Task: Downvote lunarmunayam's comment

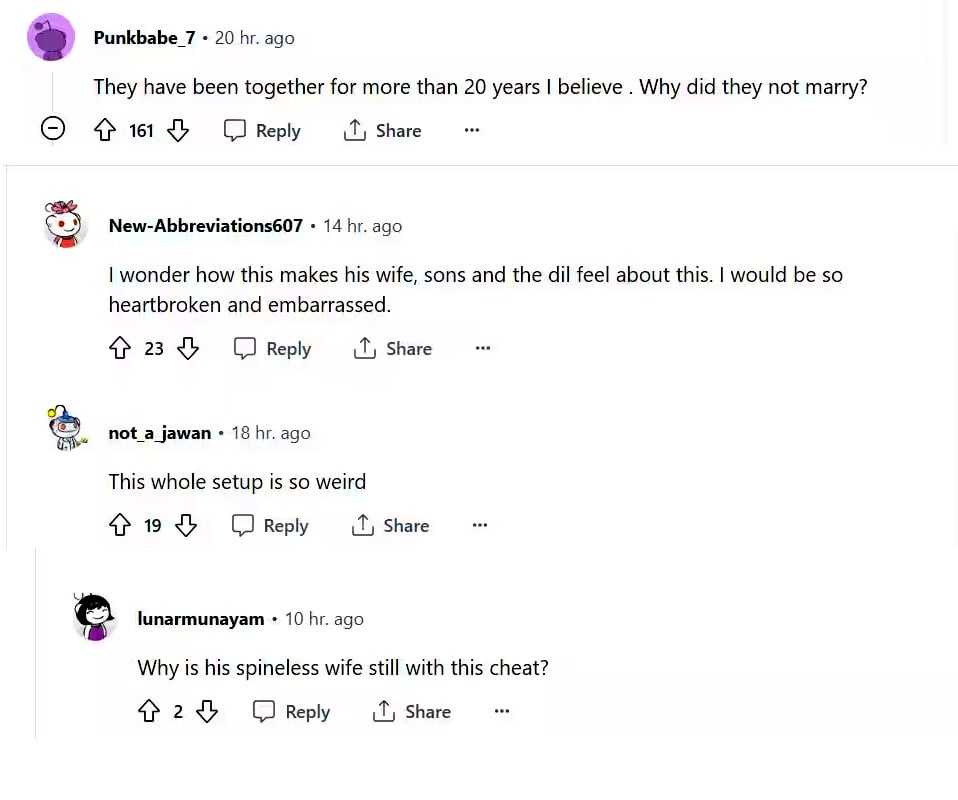Action: [207, 711]
